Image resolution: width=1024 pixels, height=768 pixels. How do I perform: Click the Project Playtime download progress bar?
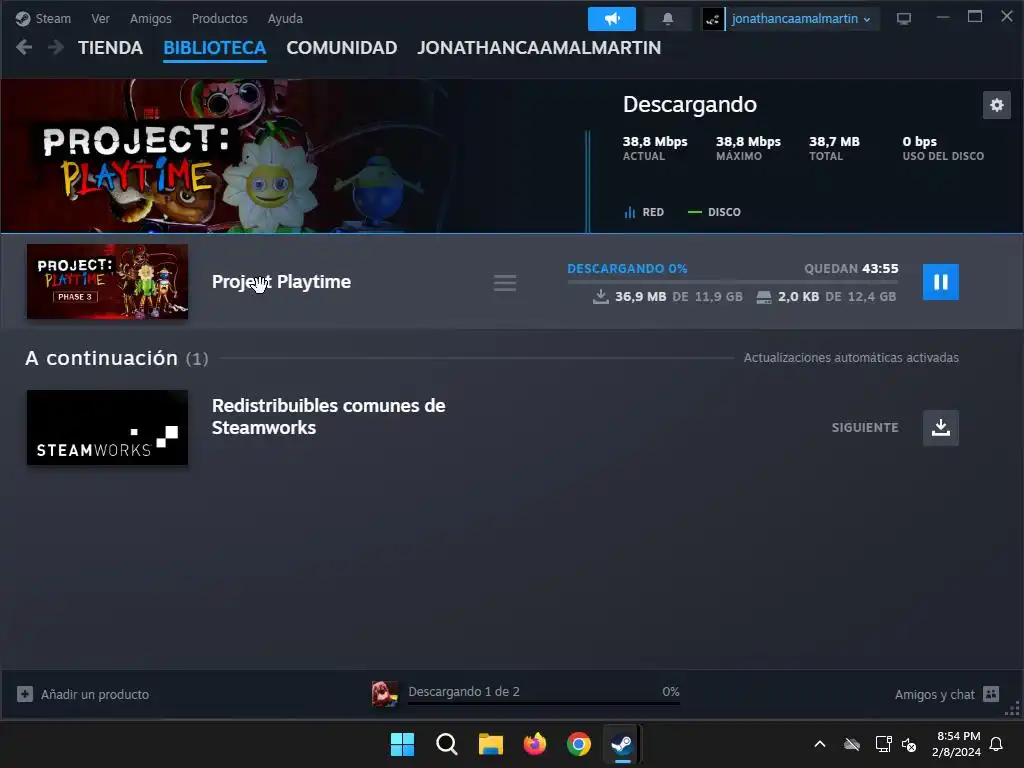[x=733, y=281]
